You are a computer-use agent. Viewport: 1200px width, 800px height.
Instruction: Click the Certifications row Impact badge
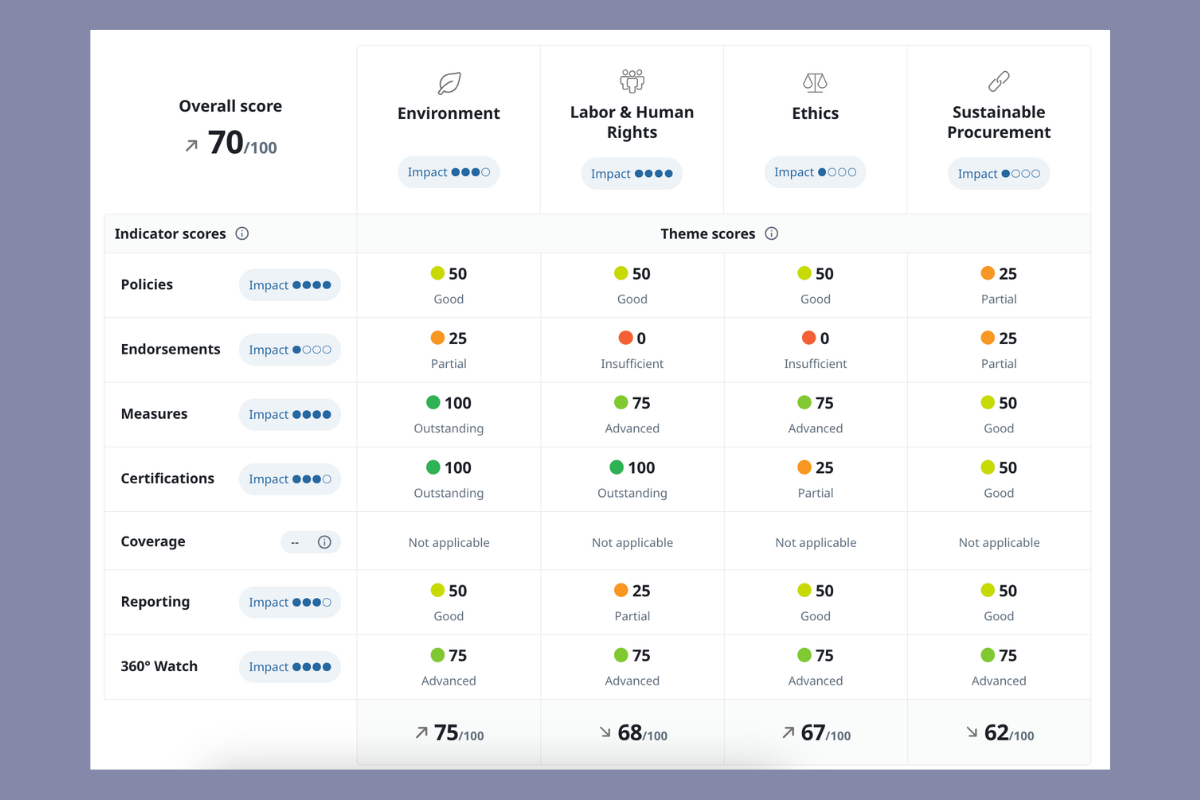click(x=290, y=479)
